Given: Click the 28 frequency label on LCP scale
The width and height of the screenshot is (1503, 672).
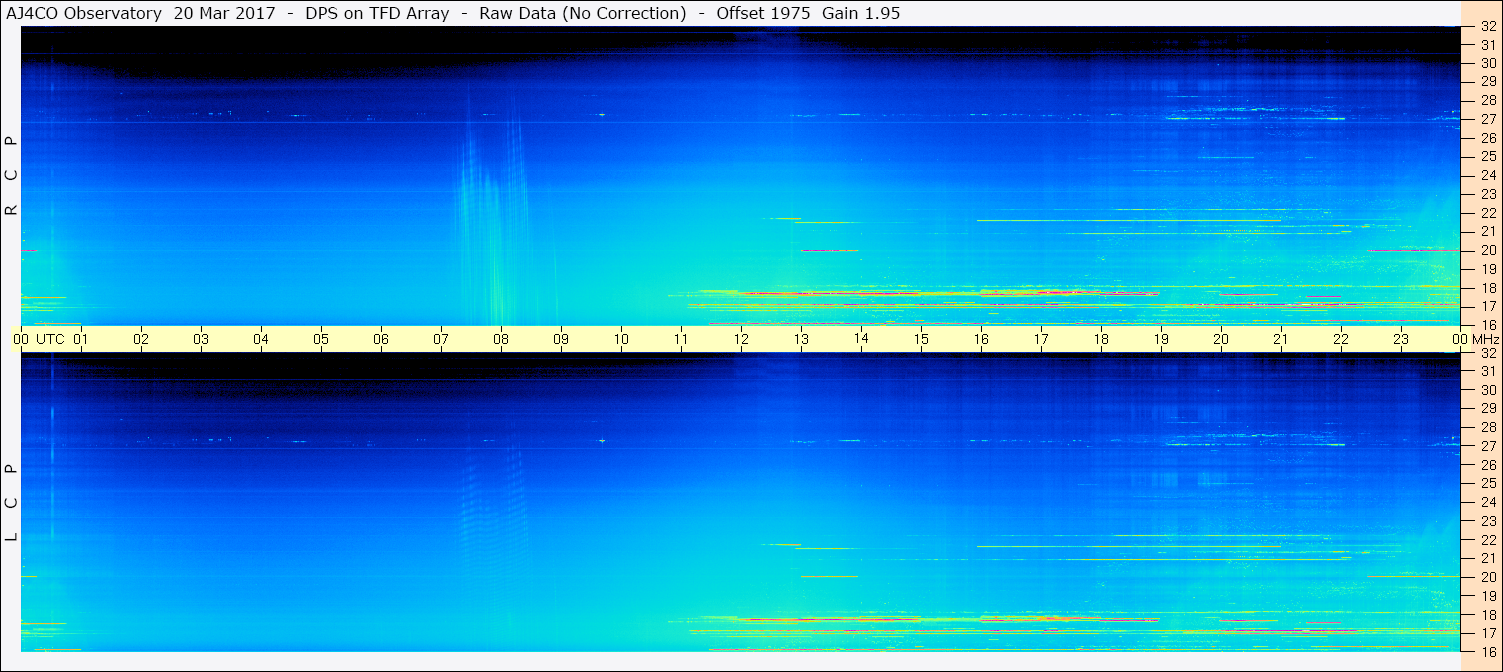Looking at the screenshot, I should 1488,427.
